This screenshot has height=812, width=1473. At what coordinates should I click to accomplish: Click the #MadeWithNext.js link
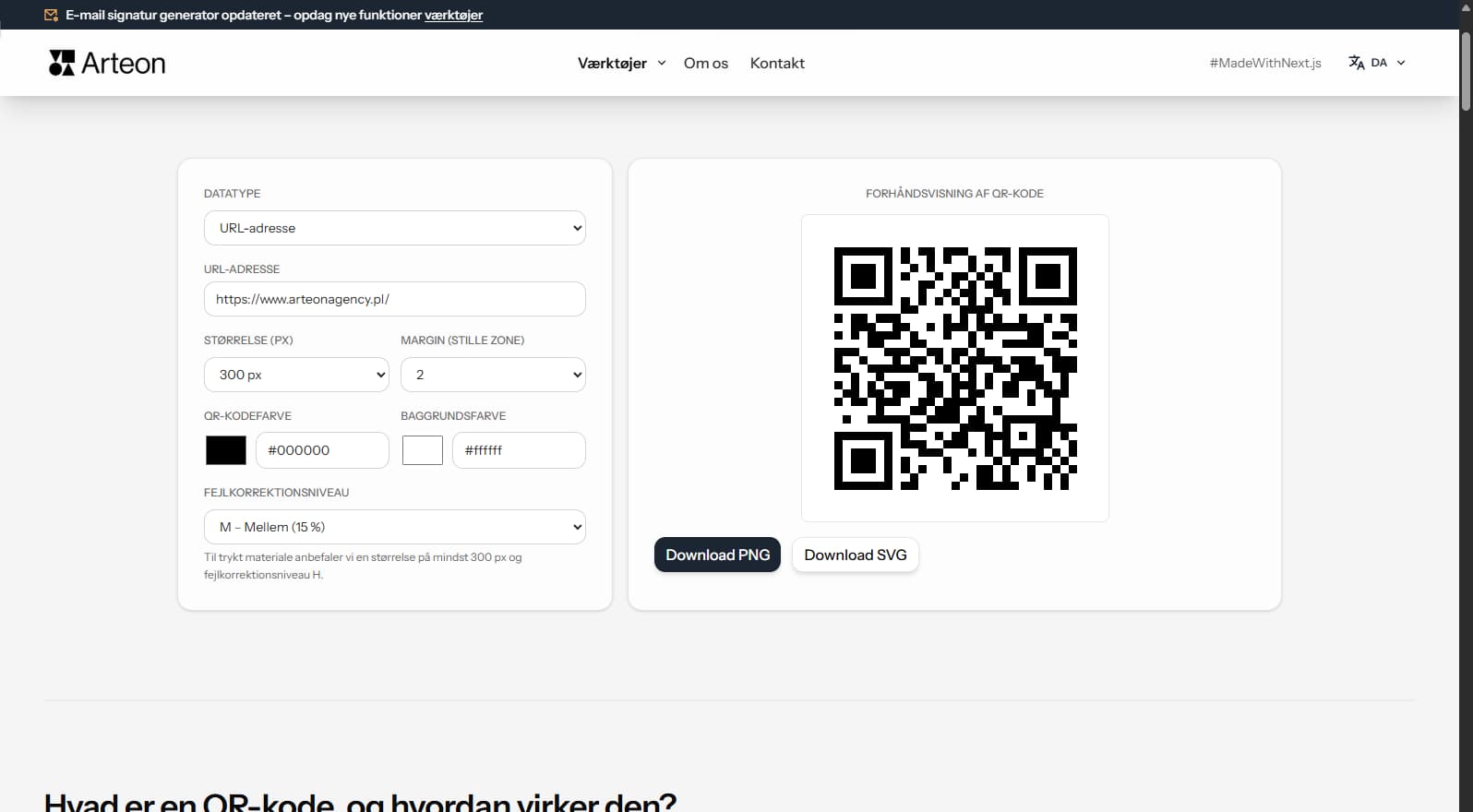coord(1265,63)
